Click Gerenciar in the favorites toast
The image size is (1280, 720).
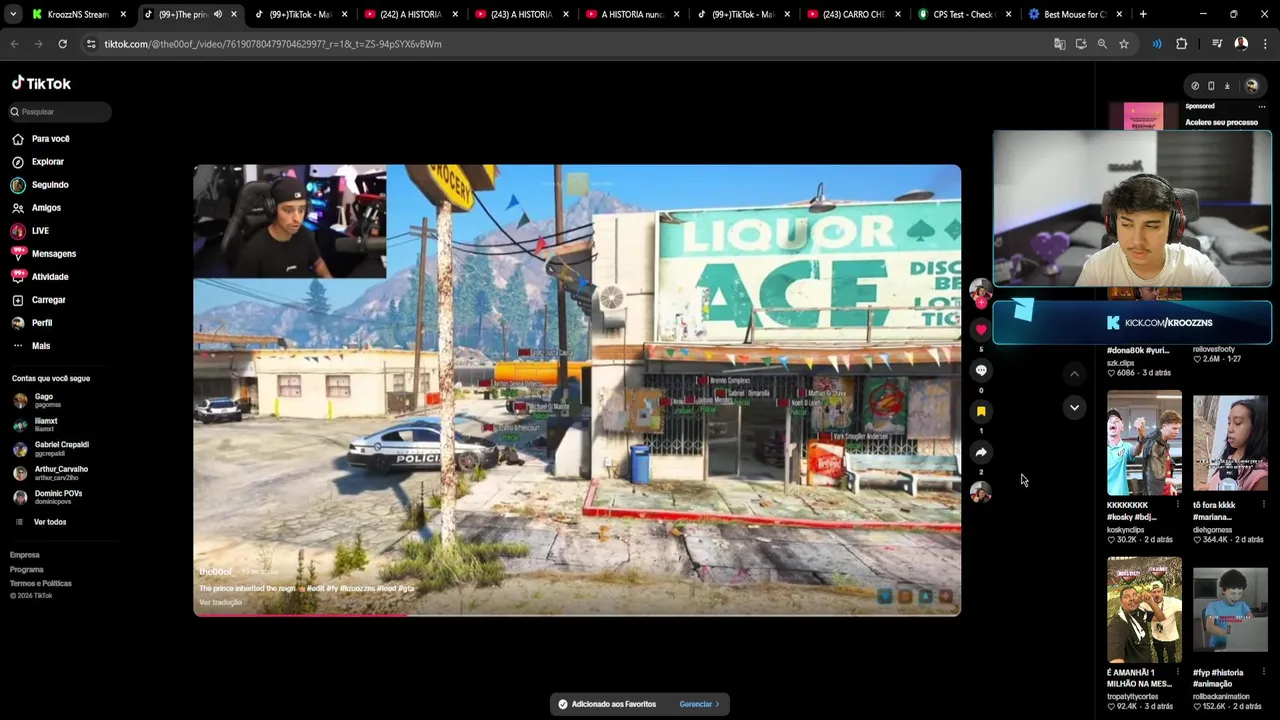click(699, 704)
